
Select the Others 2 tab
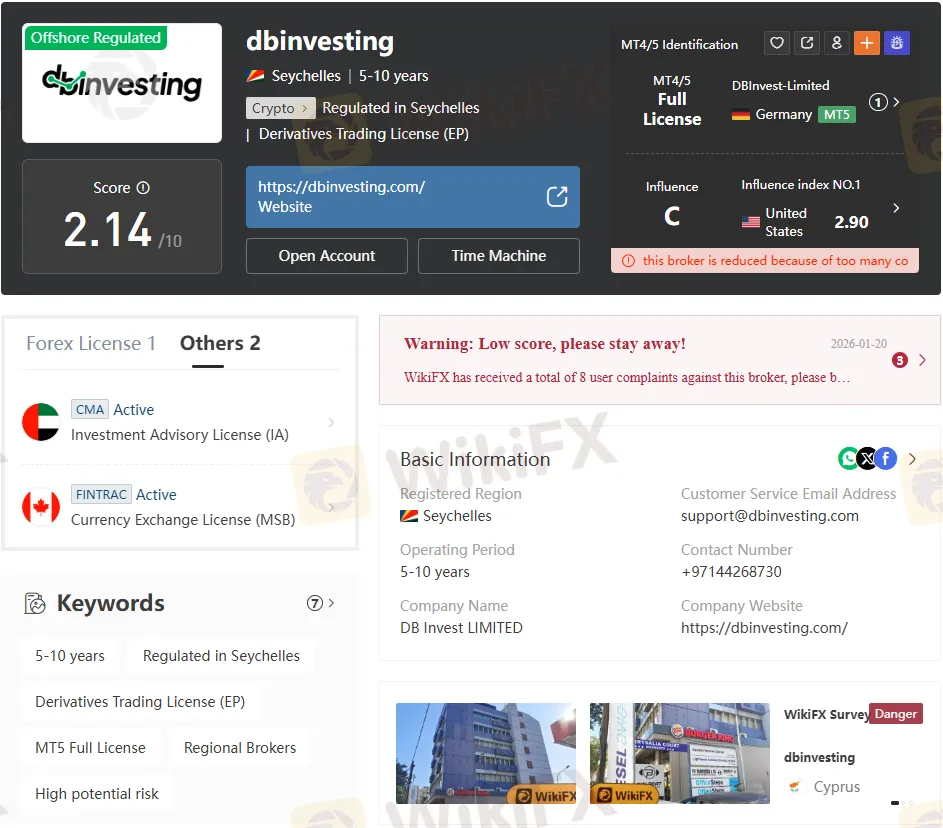(x=220, y=343)
